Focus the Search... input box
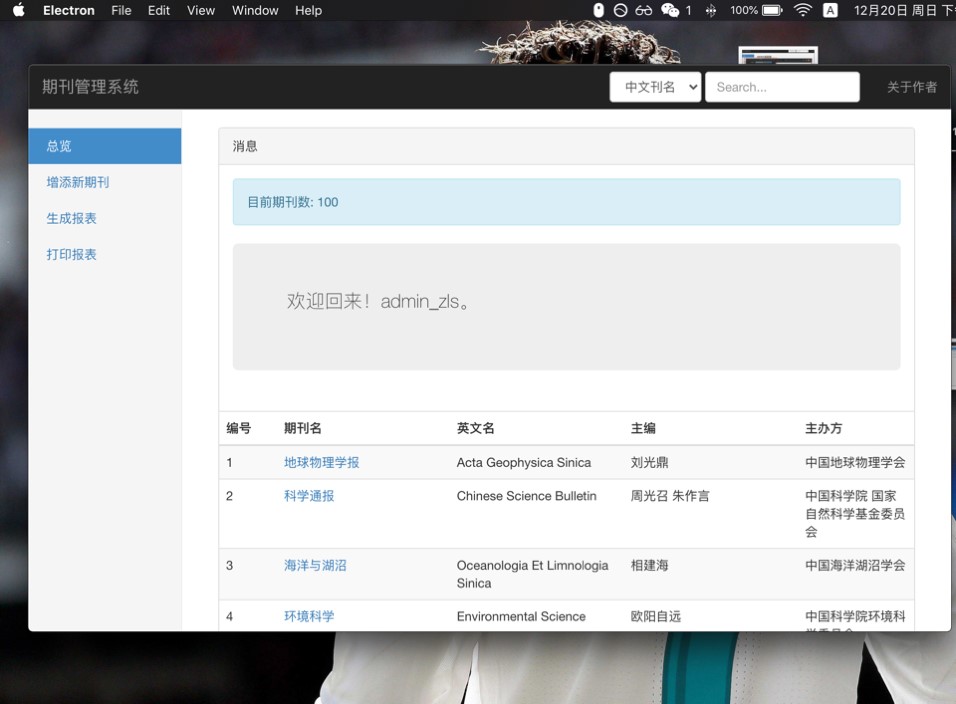This screenshot has width=956, height=704. pos(782,87)
